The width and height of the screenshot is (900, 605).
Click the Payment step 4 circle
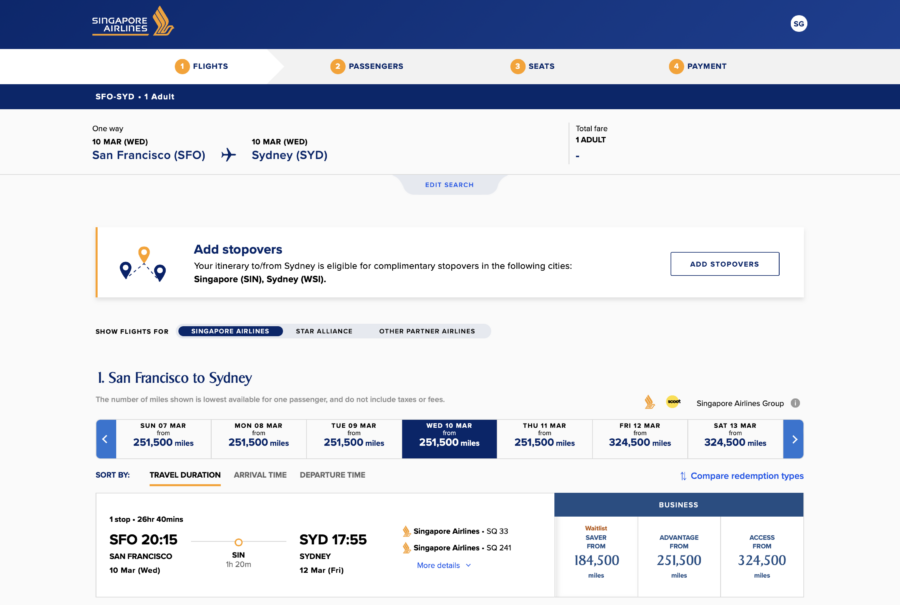(676, 67)
